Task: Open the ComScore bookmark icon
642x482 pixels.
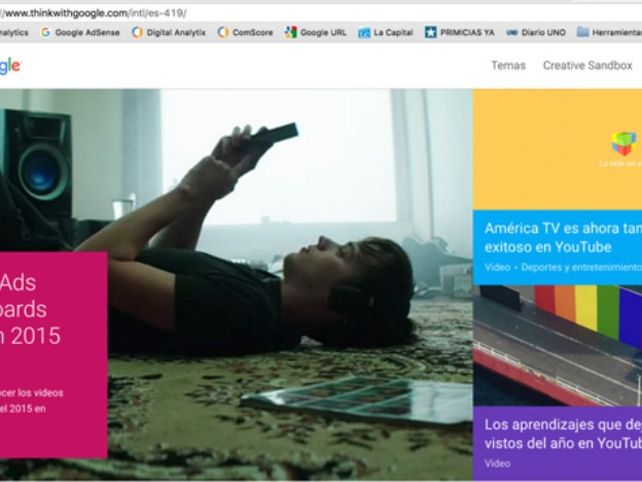Action: [223, 32]
